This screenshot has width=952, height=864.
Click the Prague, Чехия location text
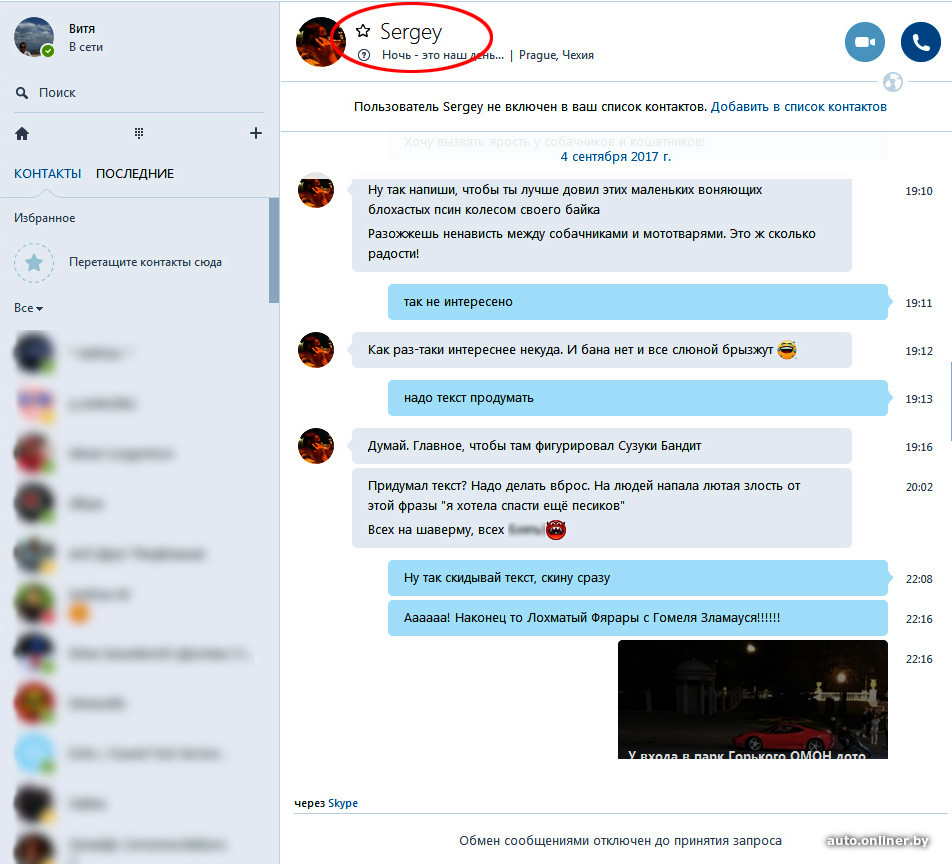(x=556, y=55)
